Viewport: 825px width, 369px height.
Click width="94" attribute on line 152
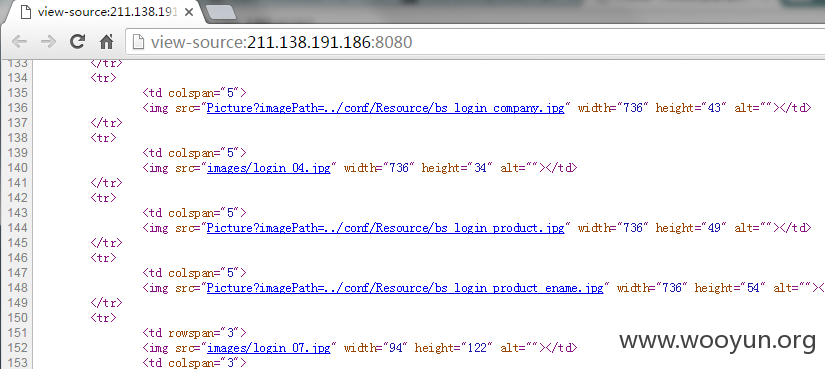point(376,348)
